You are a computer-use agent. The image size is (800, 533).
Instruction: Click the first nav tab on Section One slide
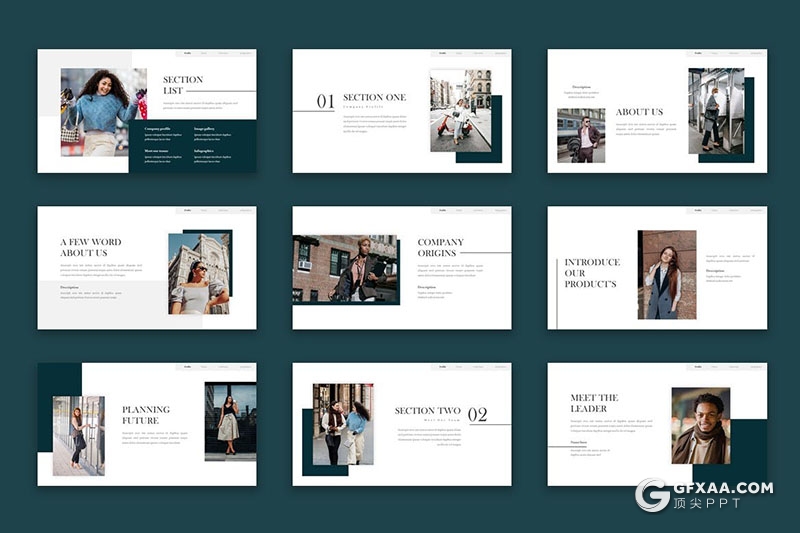(x=442, y=54)
